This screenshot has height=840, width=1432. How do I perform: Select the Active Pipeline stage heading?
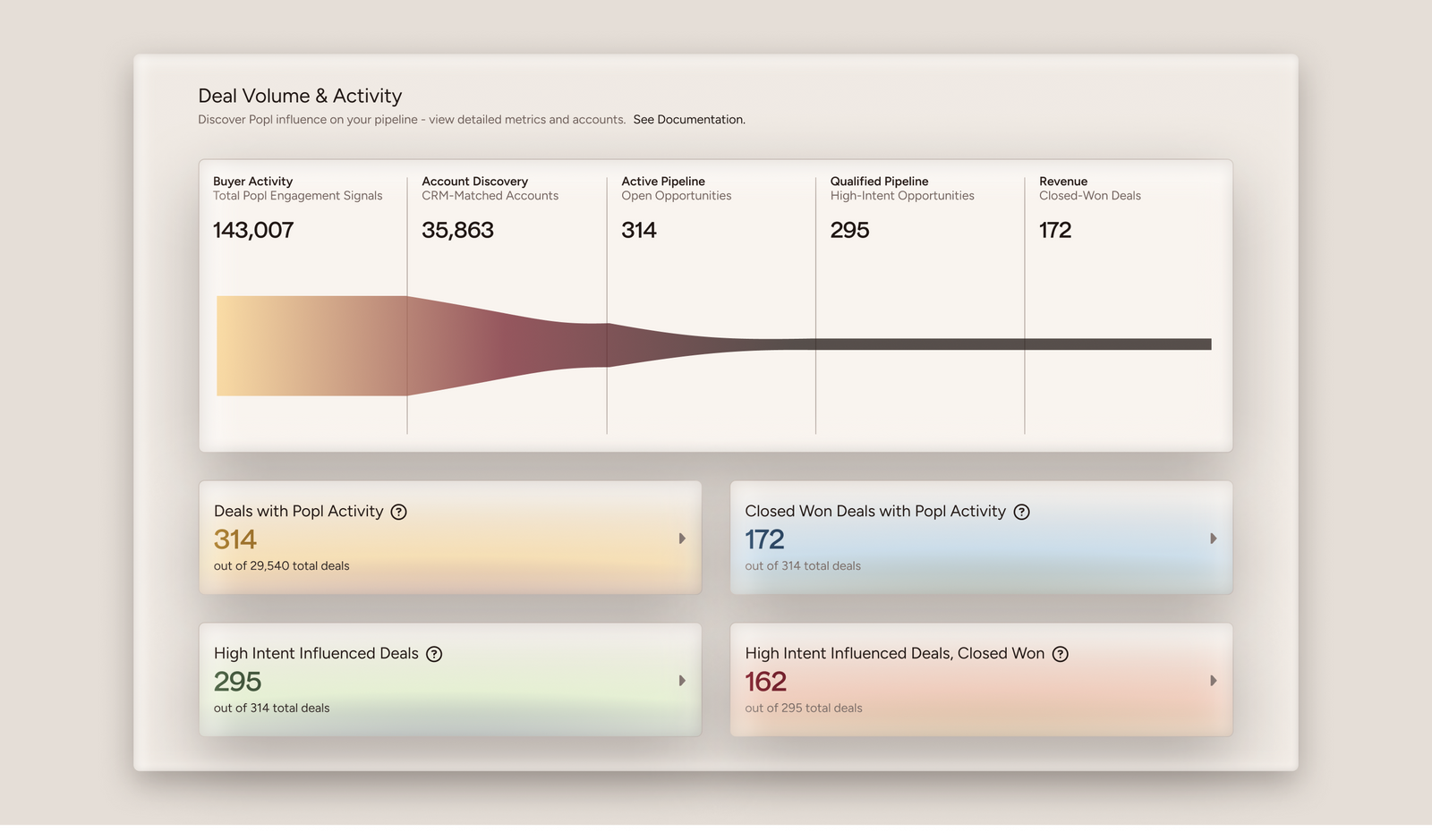(663, 181)
